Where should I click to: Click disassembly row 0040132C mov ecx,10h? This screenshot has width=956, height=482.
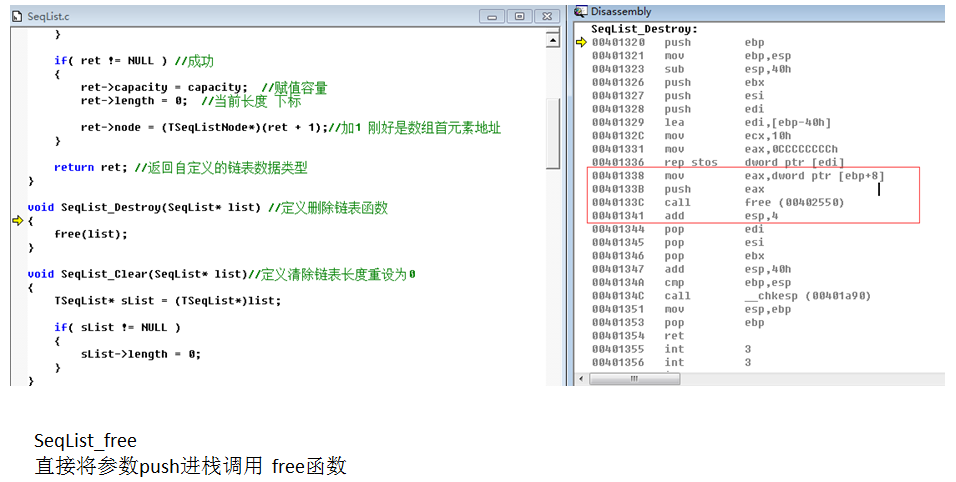tap(691, 136)
